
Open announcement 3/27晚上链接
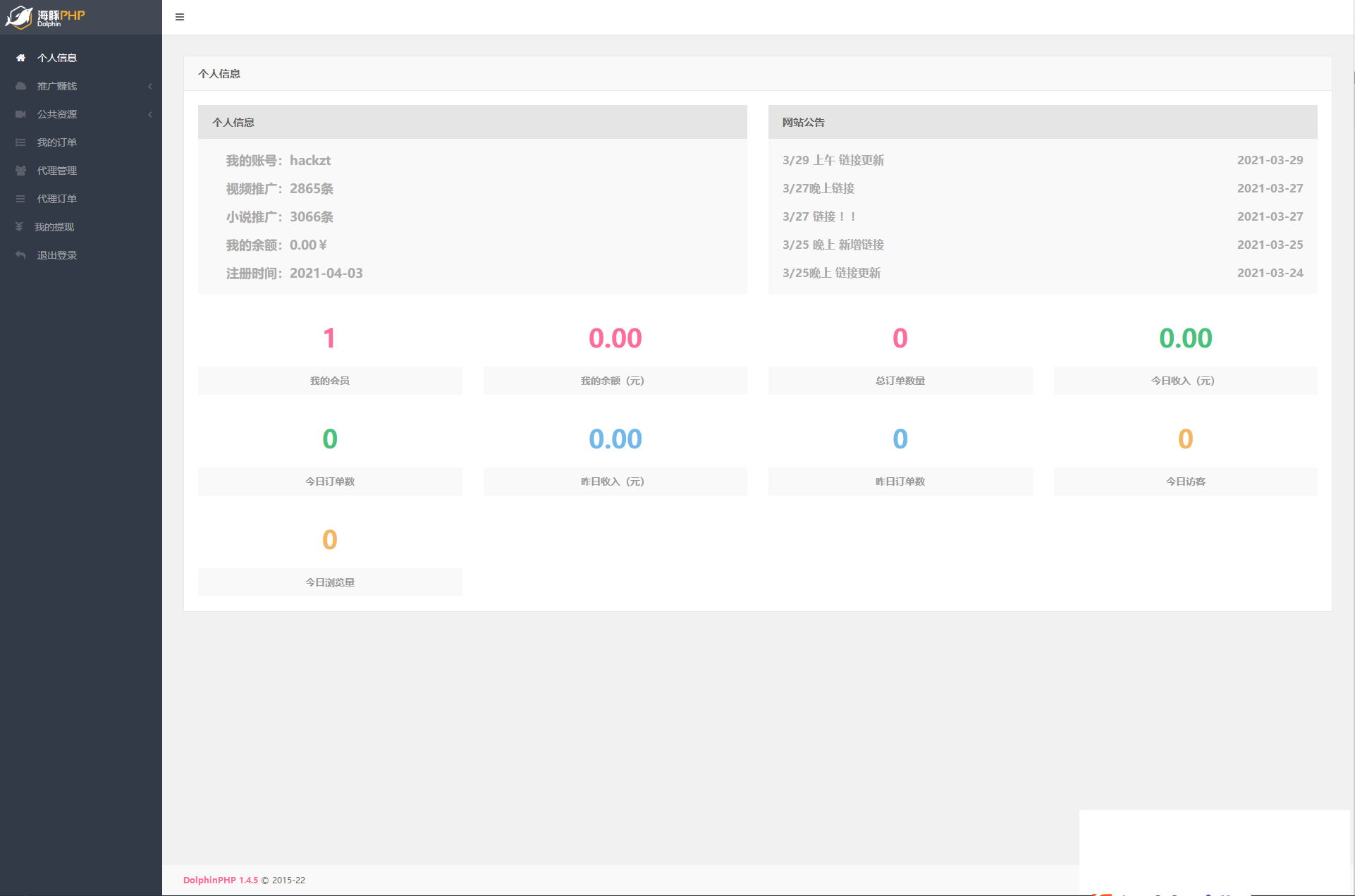(x=818, y=188)
